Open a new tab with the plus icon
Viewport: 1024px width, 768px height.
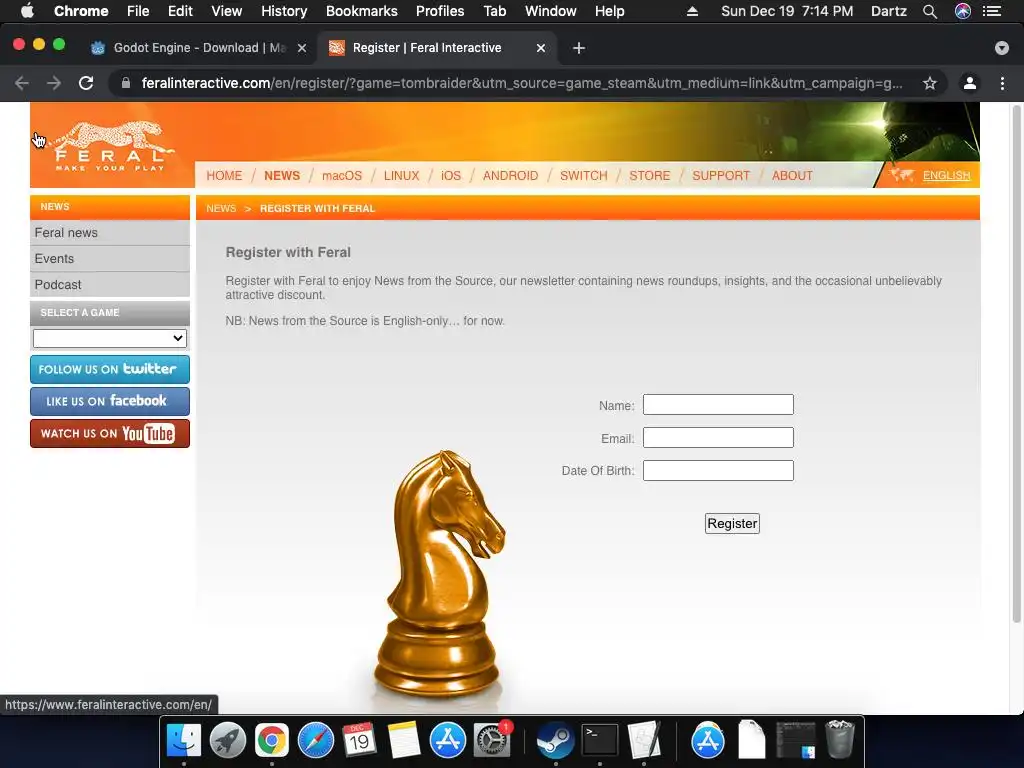579,48
